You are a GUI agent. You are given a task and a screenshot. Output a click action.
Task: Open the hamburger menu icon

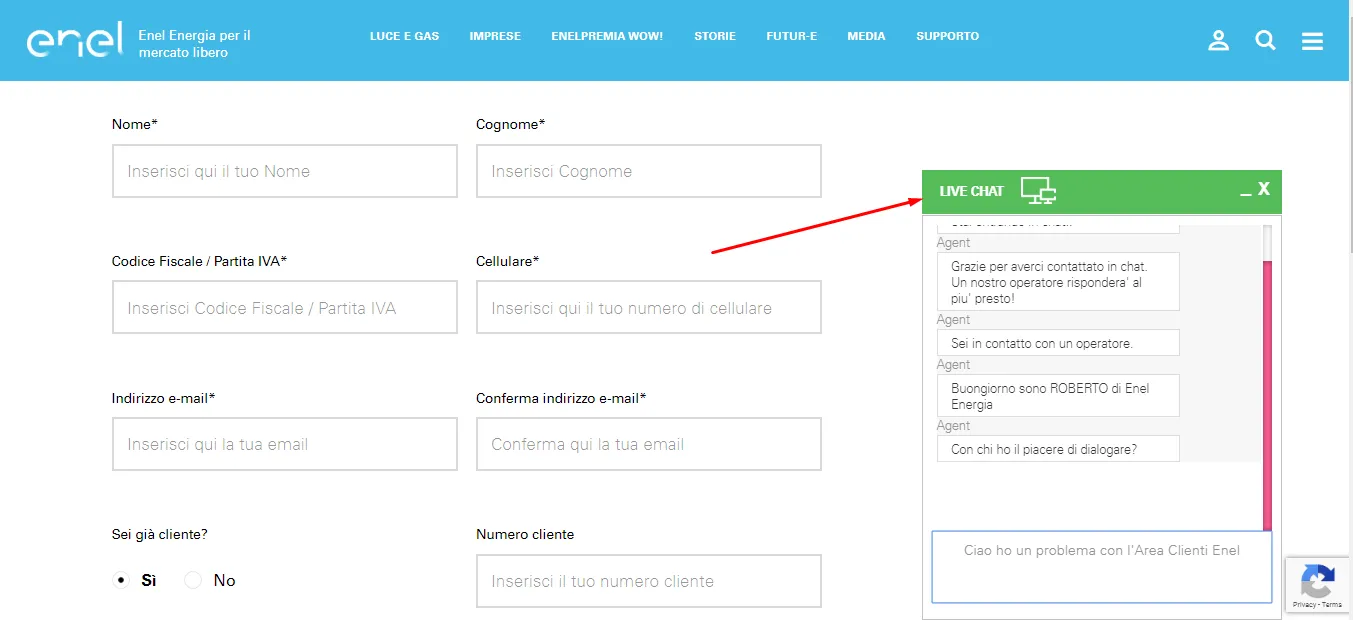click(1312, 41)
